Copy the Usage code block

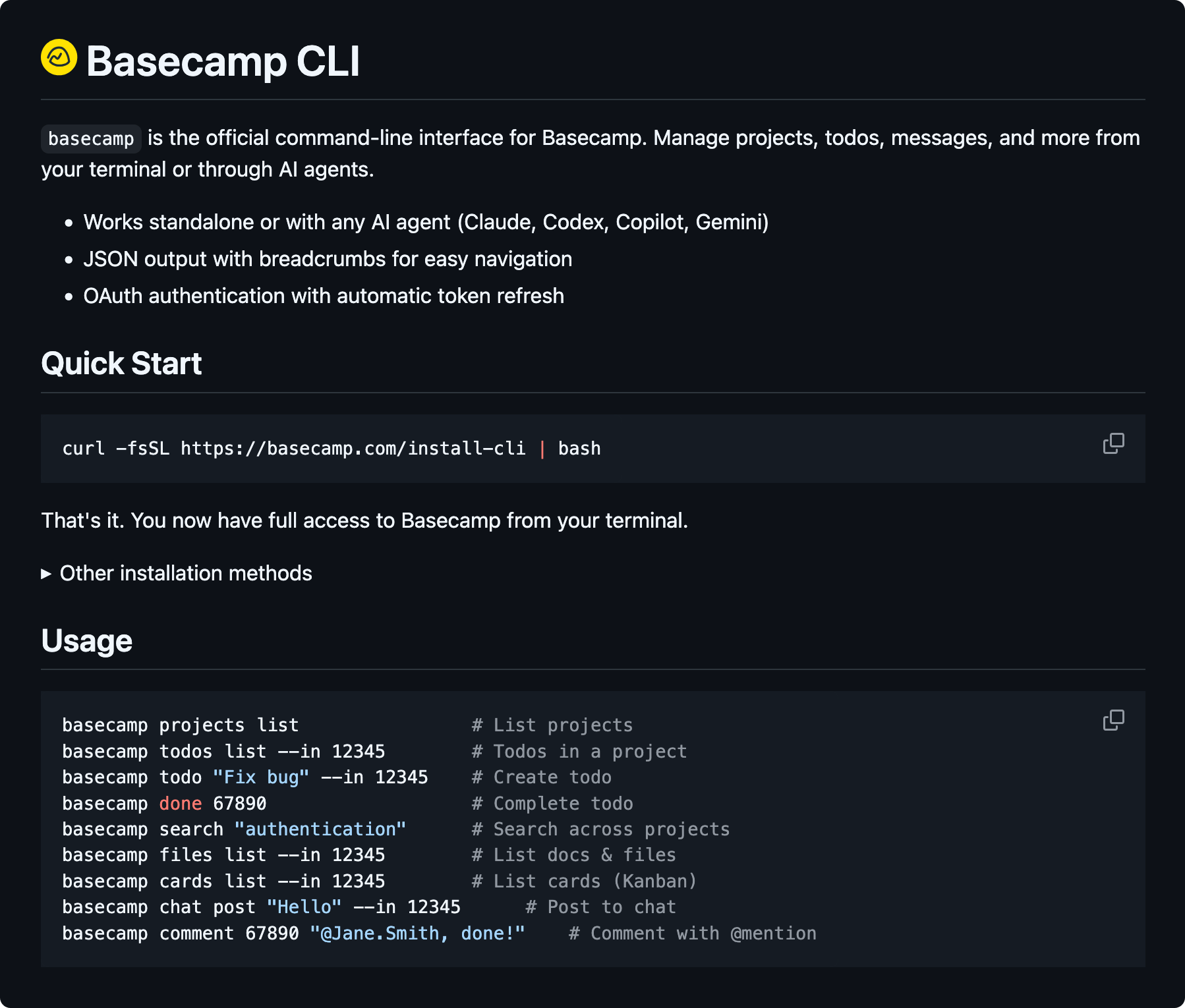(1113, 720)
